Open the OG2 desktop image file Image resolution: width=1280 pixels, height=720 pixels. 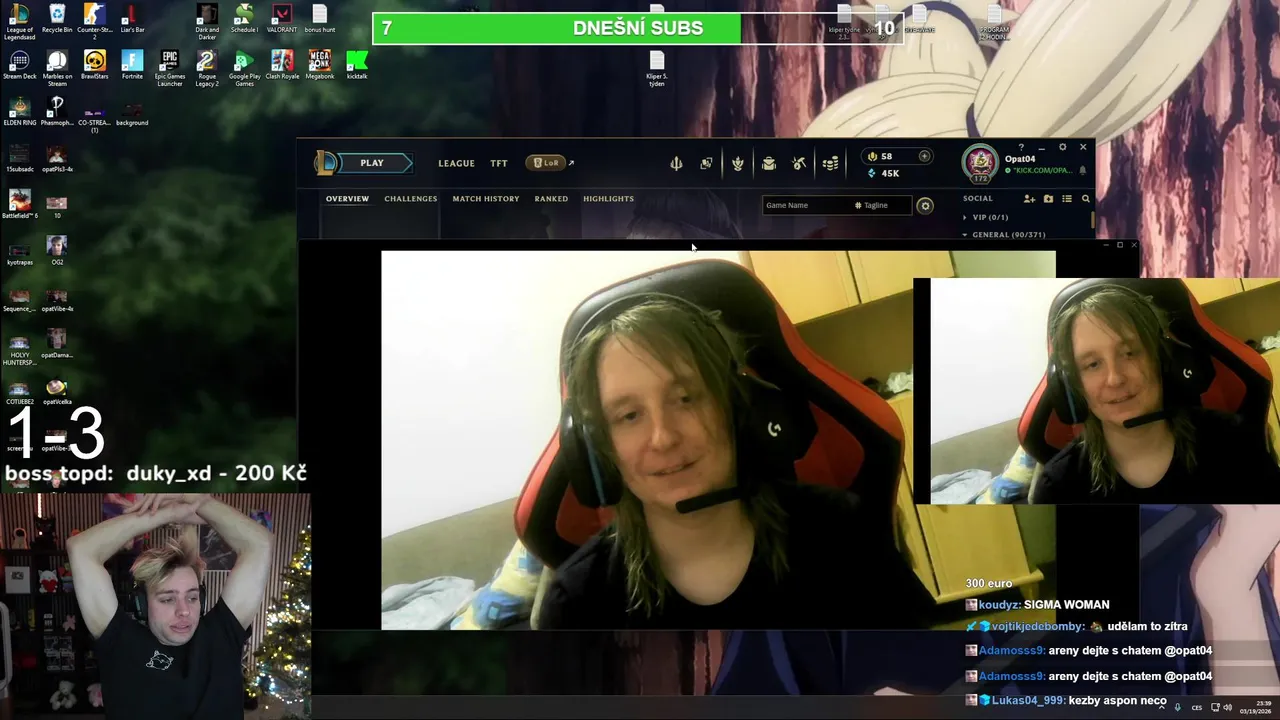click(57, 250)
